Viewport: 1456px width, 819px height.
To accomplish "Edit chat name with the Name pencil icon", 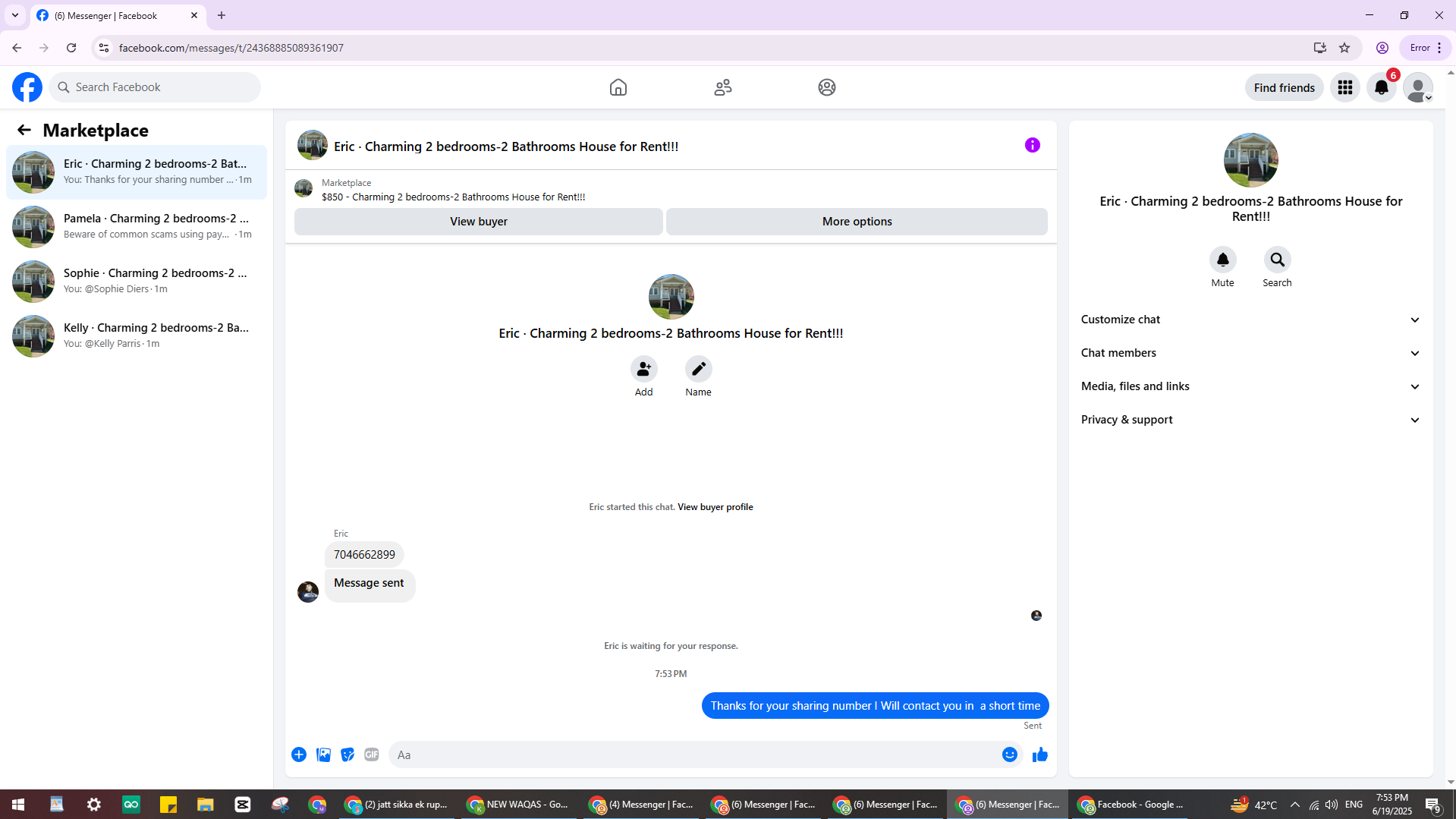I will 699,369.
